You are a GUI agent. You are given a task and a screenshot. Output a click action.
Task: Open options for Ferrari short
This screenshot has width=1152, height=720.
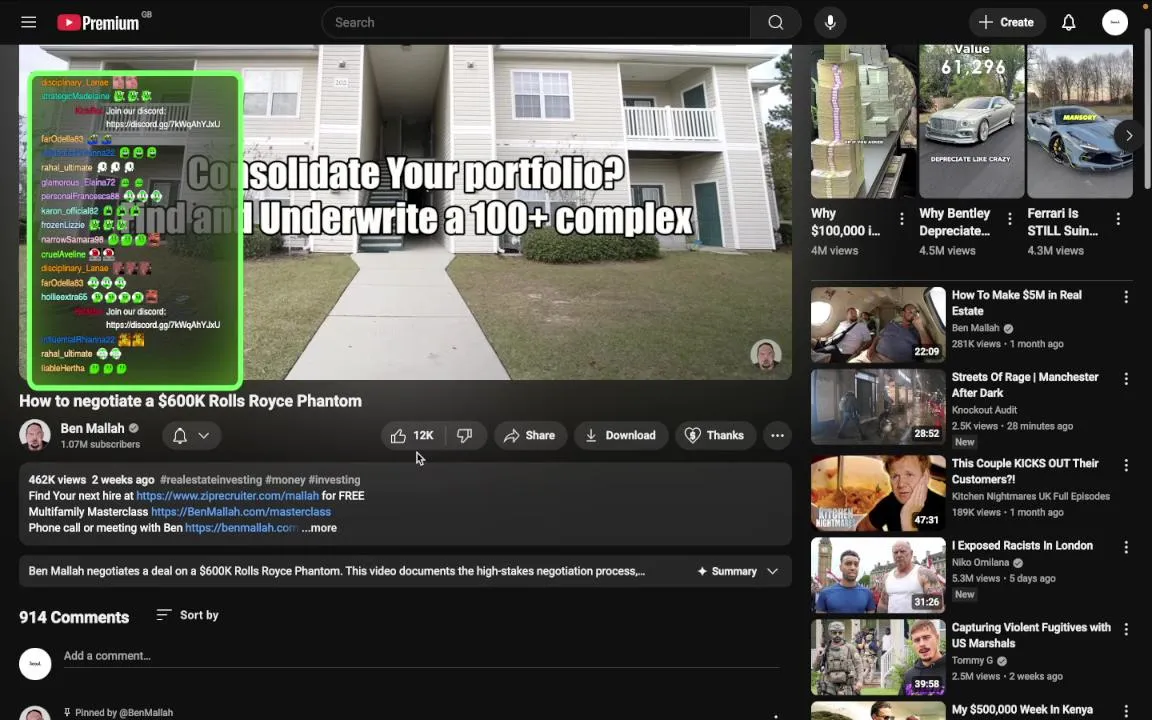click(x=1117, y=219)
